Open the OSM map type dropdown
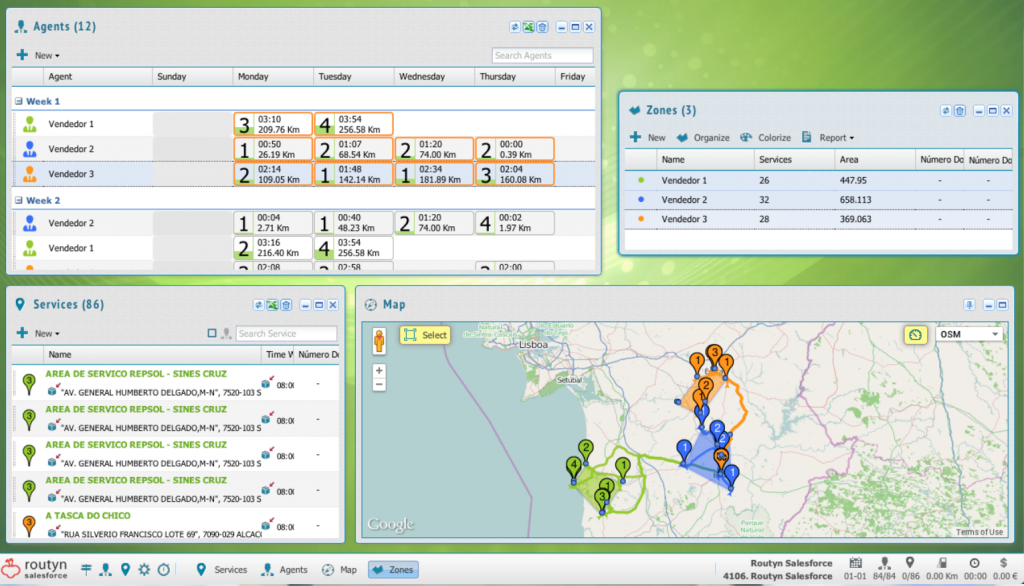1024x586 pixels. (x=968, y=334)
